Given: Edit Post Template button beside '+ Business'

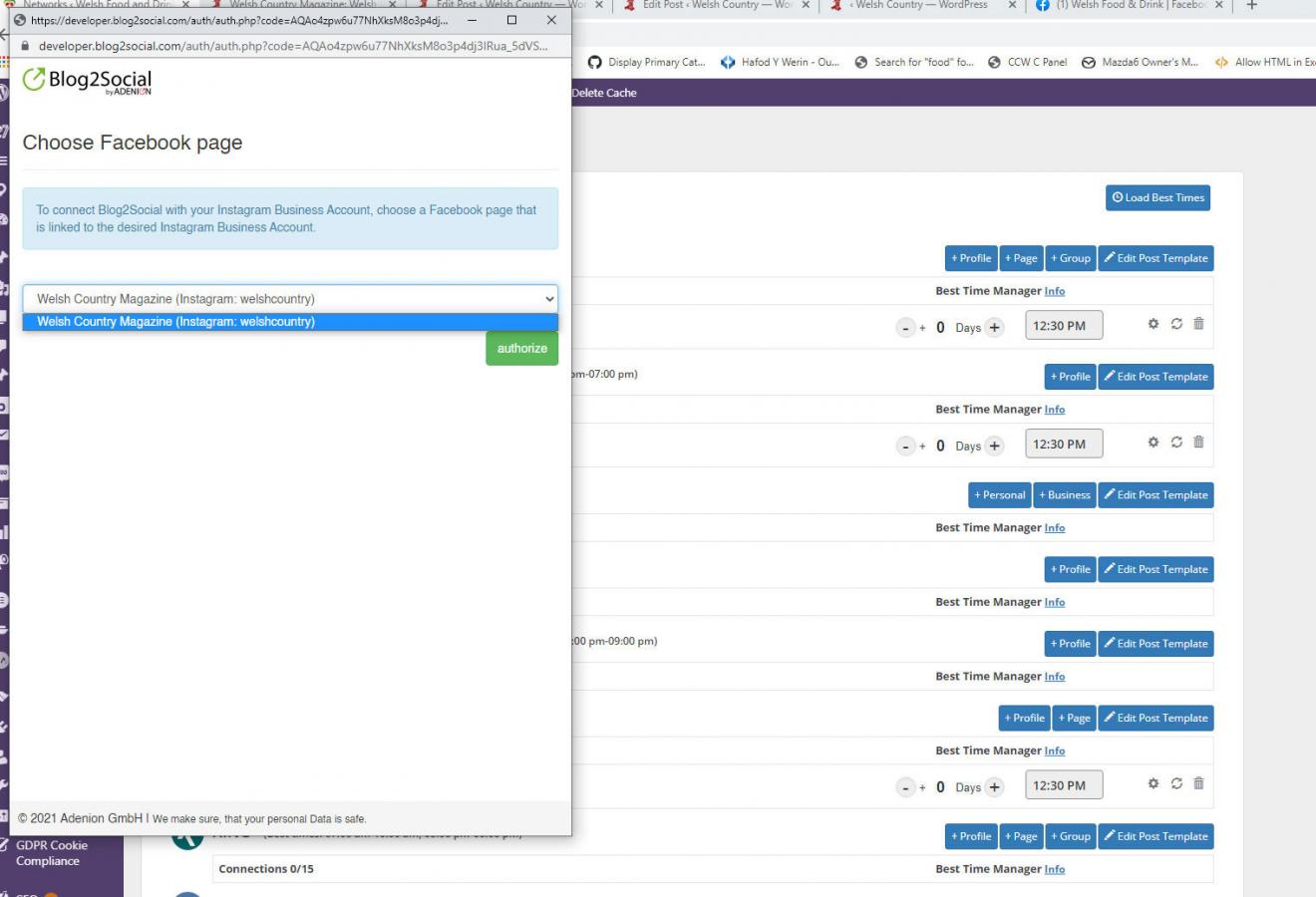Looking at the screenshot, I should pyautogui.click(x=1156, y=495).
